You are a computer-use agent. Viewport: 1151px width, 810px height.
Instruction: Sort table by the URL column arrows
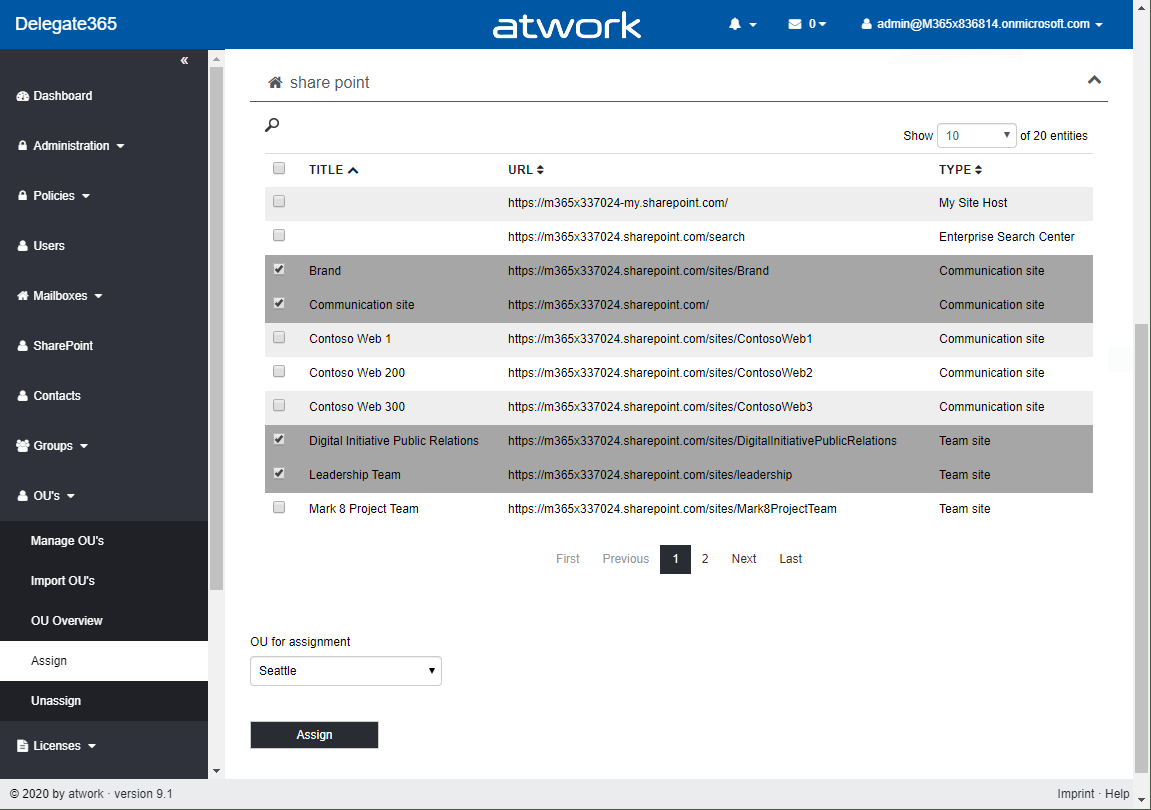(x=540, y=170)
